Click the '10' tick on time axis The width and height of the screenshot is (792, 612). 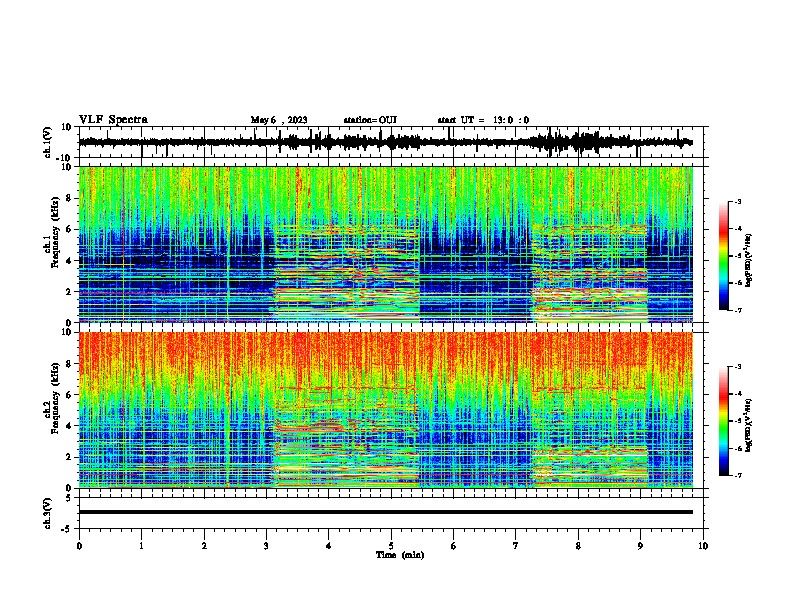tap(703, 546)
